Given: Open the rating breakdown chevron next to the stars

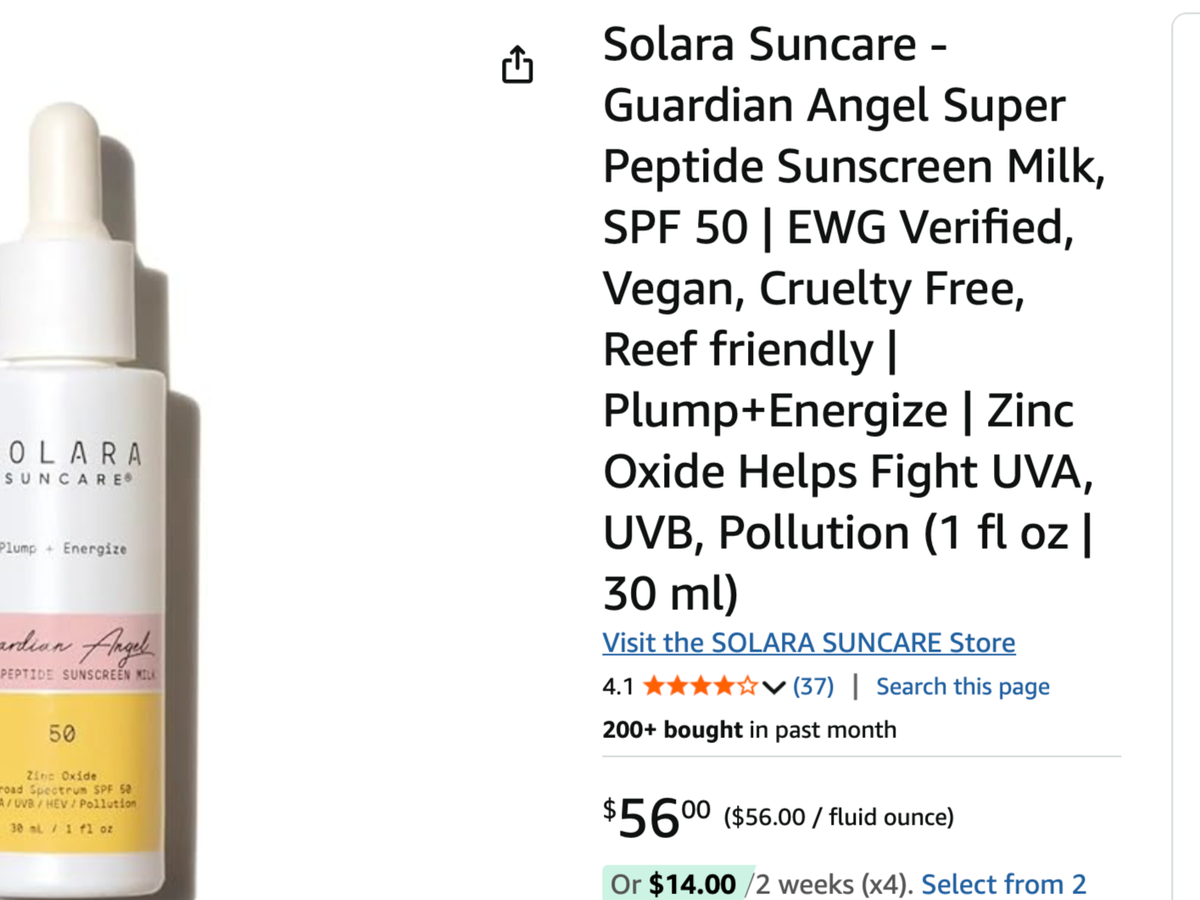Looking at the screenshot, I should (774, 687).
